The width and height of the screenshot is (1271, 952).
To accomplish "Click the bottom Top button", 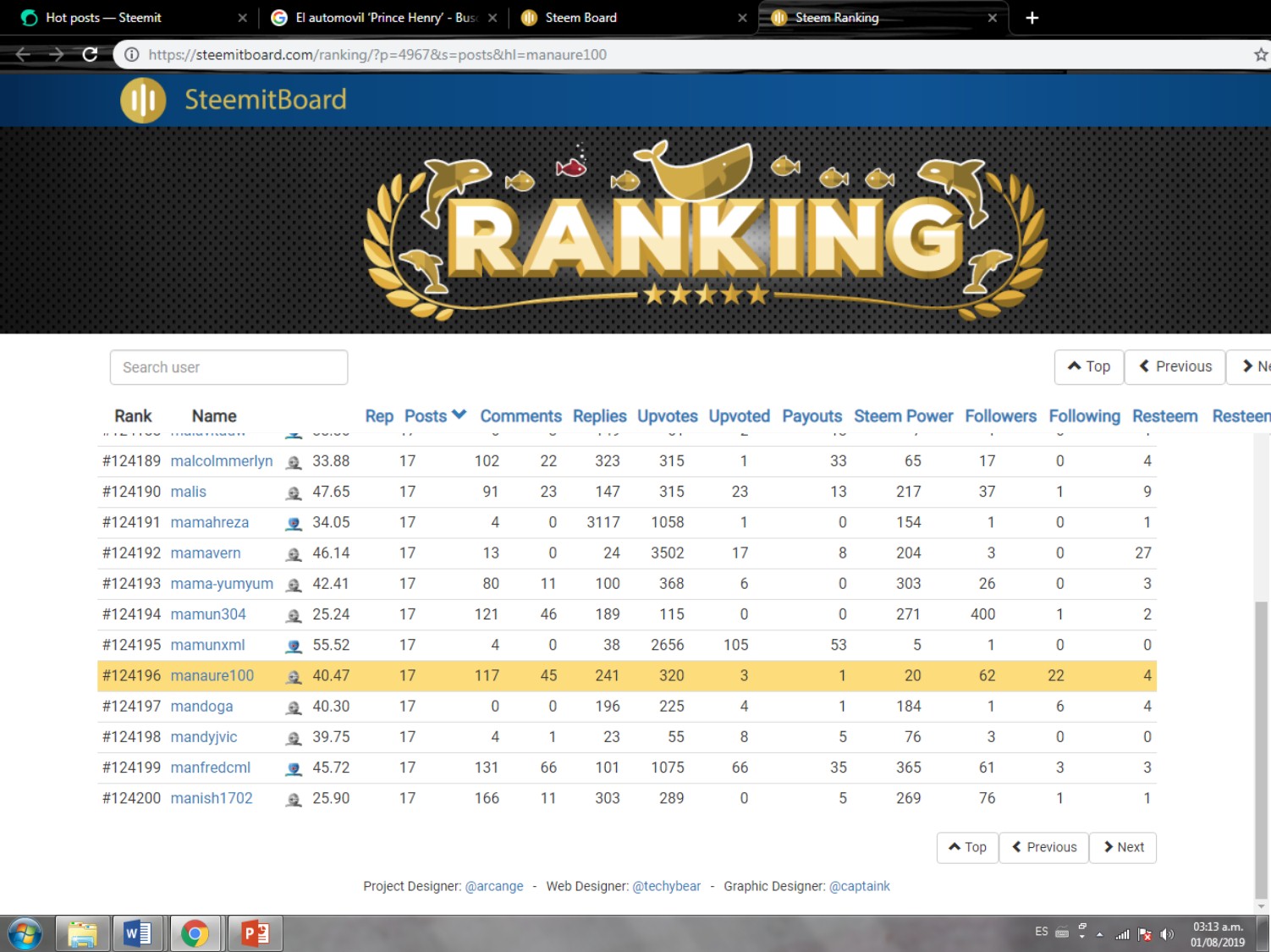I will (x=968, y=847).
